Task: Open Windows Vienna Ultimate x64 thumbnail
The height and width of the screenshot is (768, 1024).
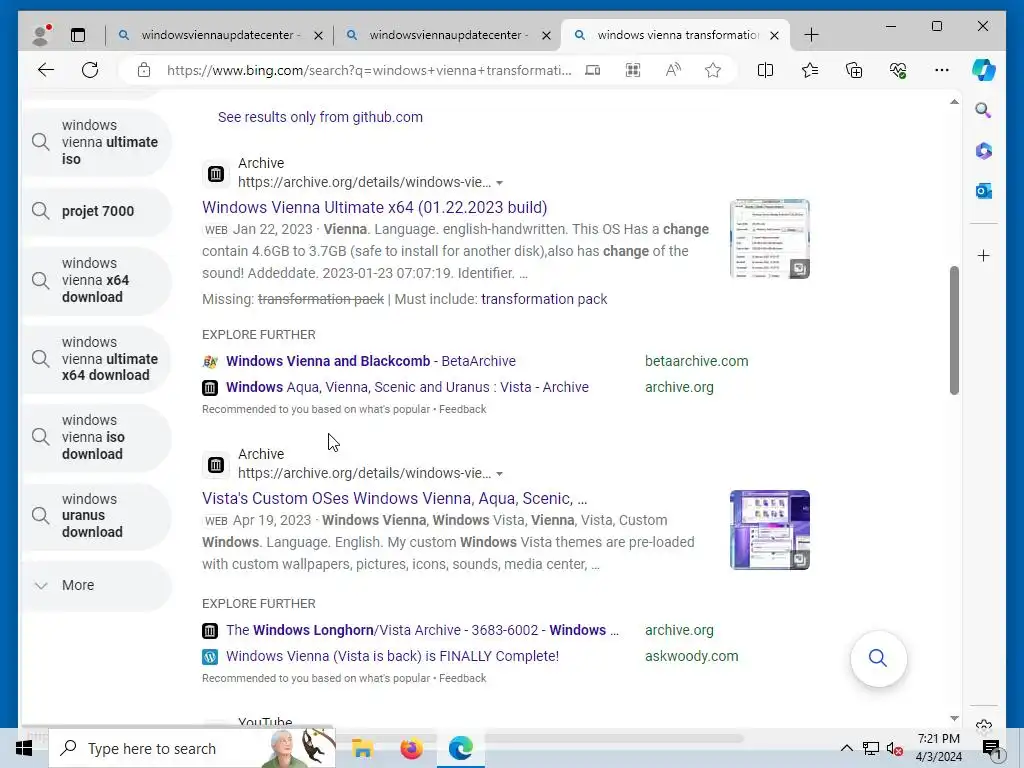Action: coord(769,239)
